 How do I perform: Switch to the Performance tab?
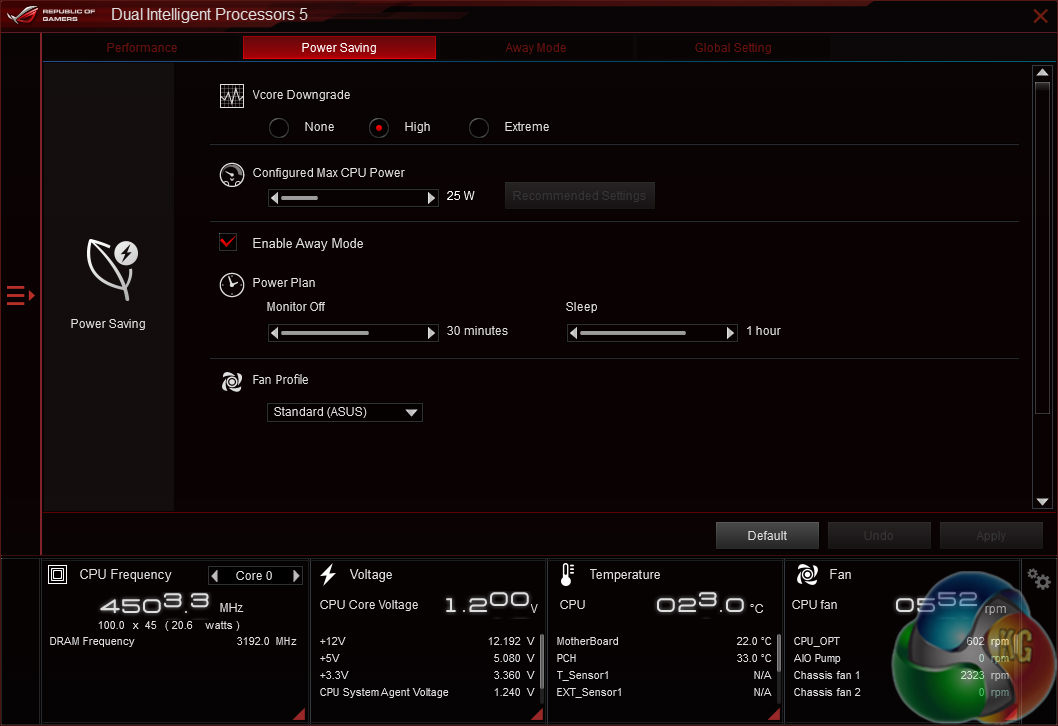[142, 48]
